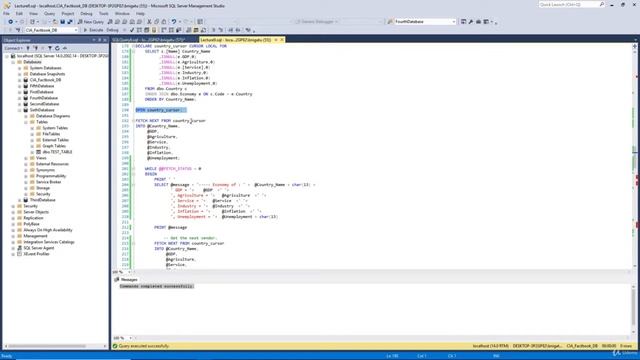This screenshot has width=640, height=360.
Task: Click Execute to run the query
Action: (x=93, y=30)
